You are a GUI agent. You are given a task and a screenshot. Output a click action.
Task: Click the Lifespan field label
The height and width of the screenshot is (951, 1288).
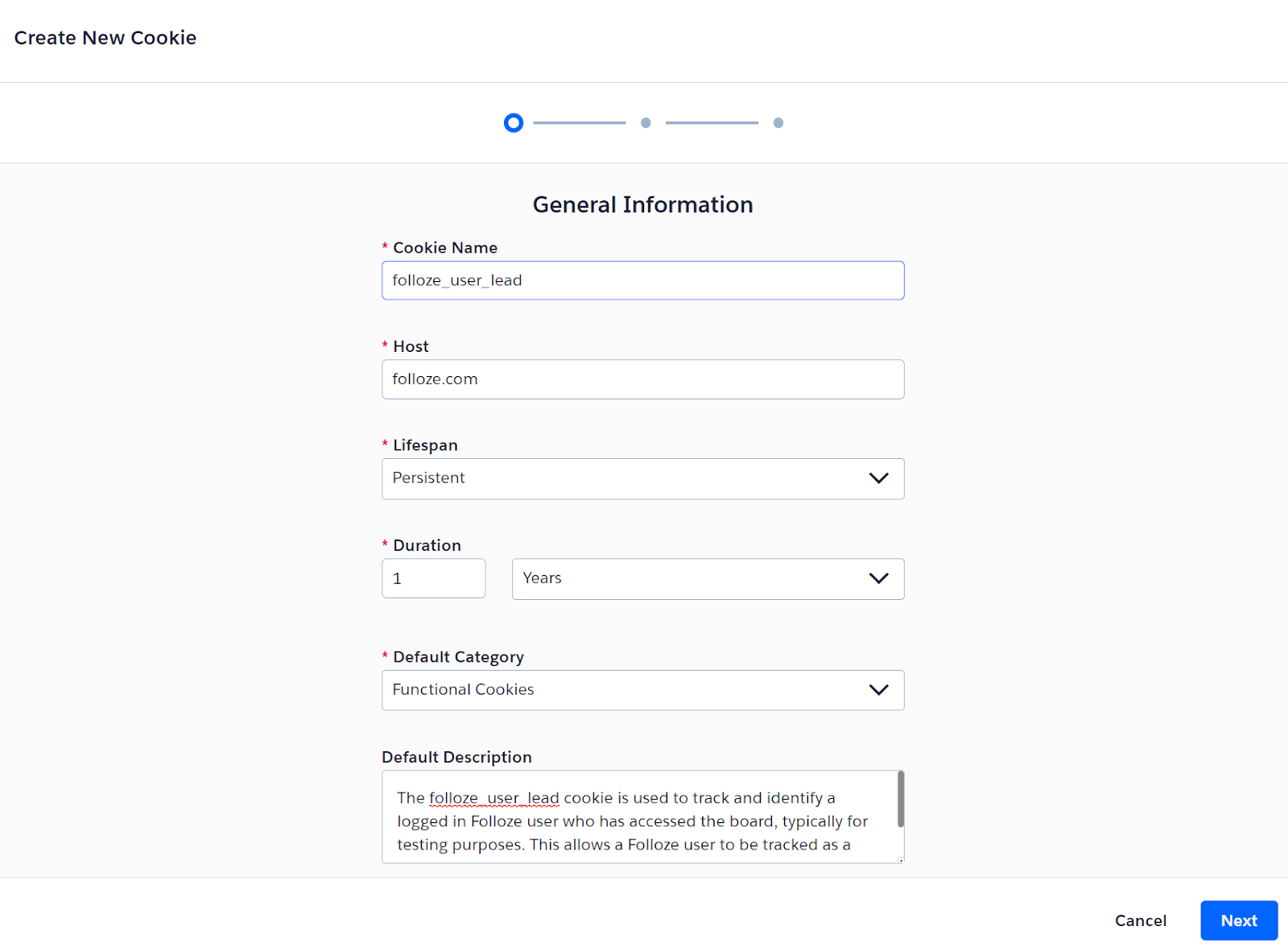pos(425,445)
